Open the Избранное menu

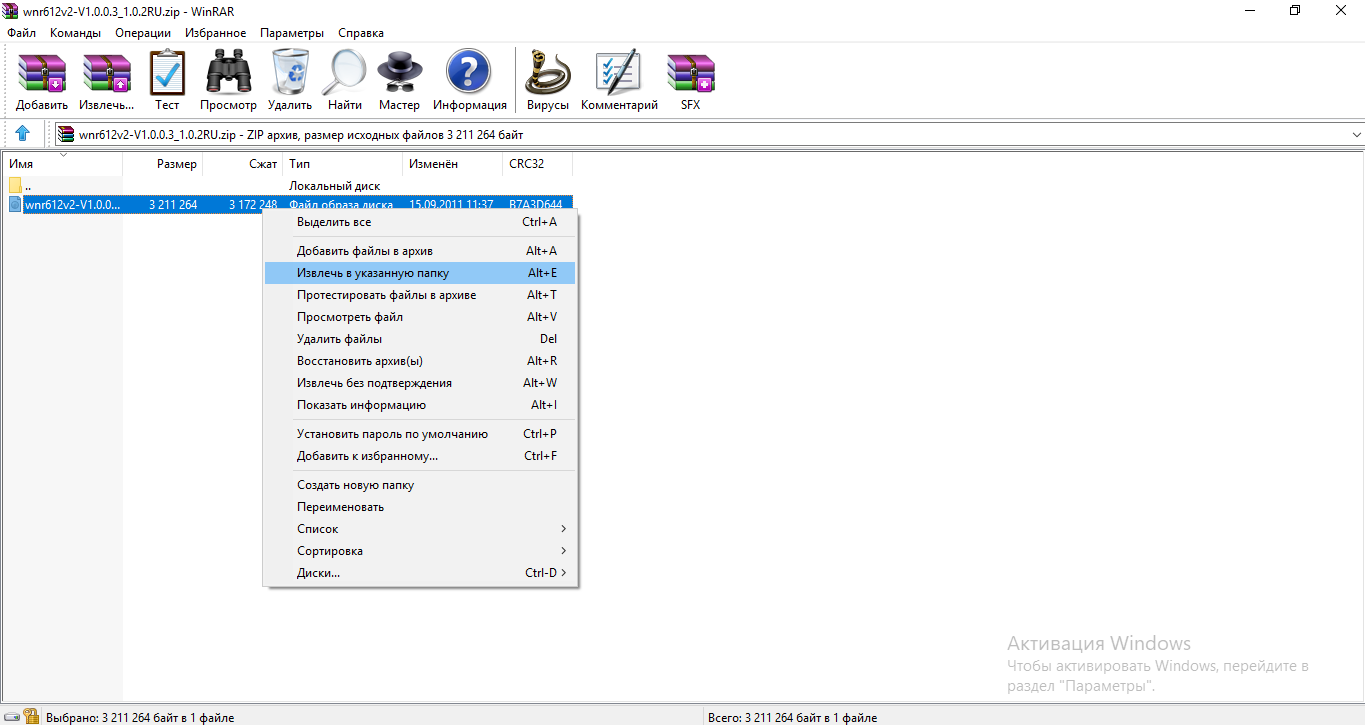pyautogui.click(x=216, y=33)
